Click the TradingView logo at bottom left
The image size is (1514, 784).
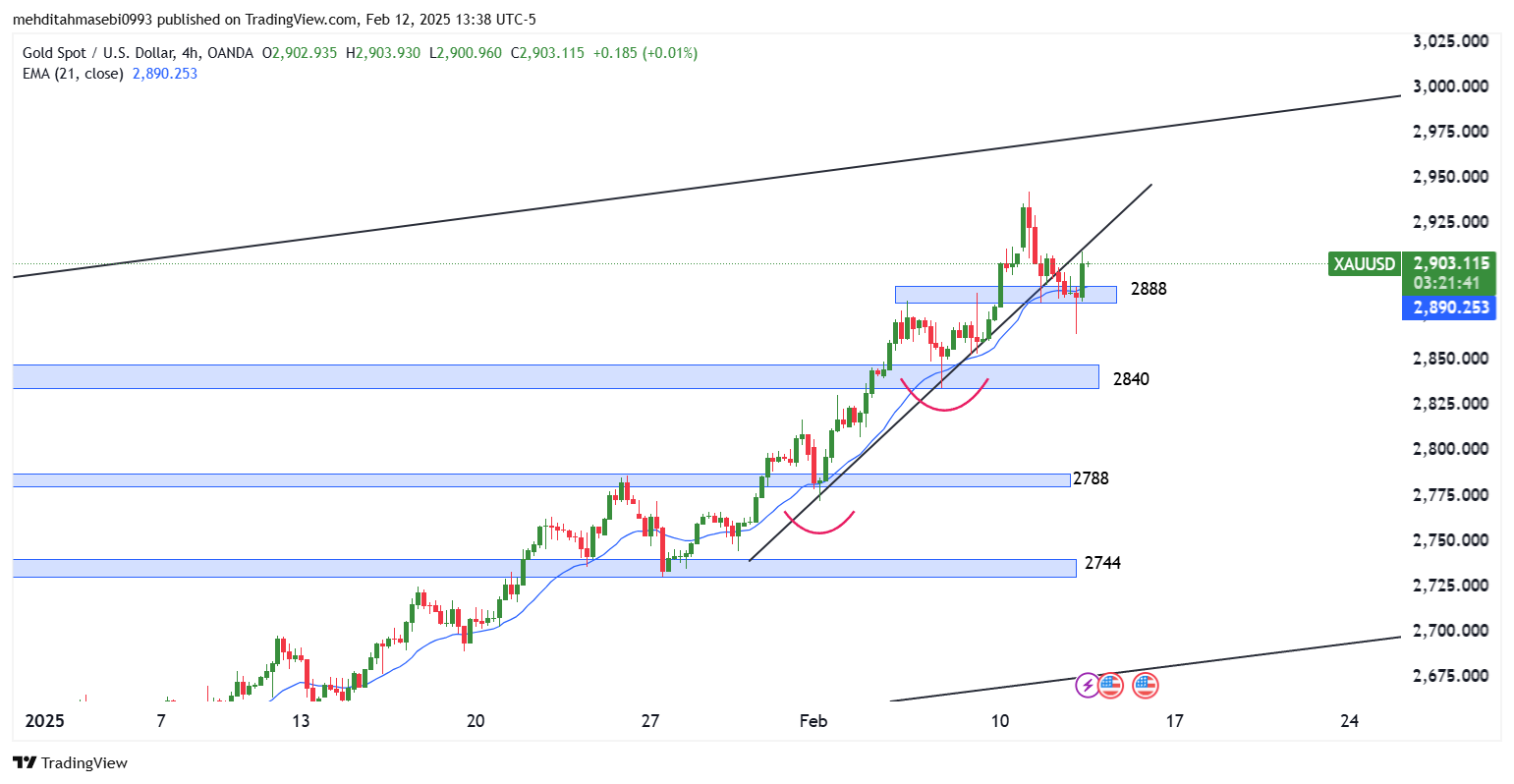point(70,762)
